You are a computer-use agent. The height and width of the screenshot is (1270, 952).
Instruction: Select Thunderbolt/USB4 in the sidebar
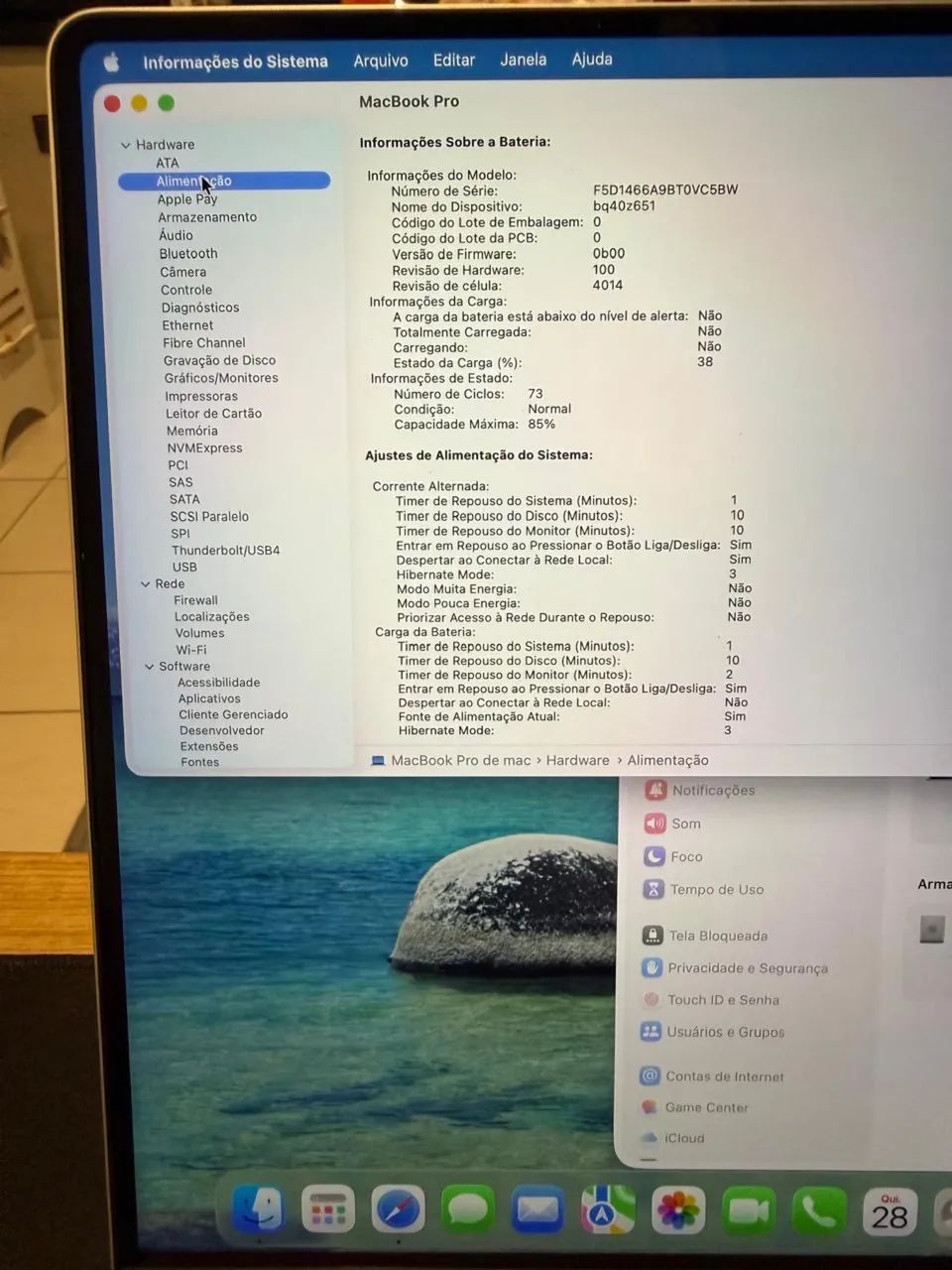[x=226, y=550]
